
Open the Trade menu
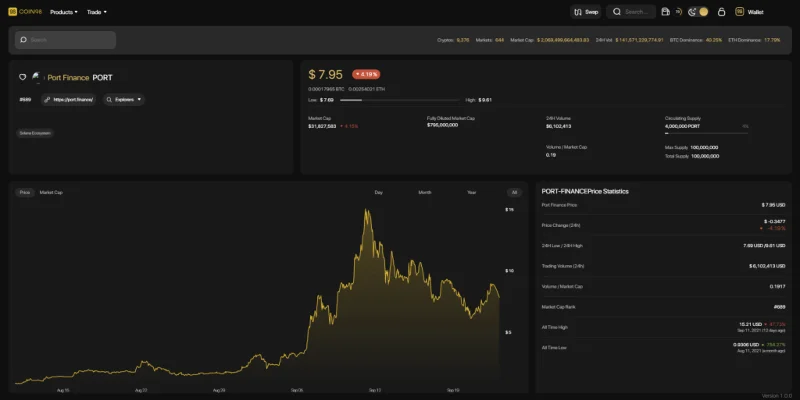click(96, 12)
